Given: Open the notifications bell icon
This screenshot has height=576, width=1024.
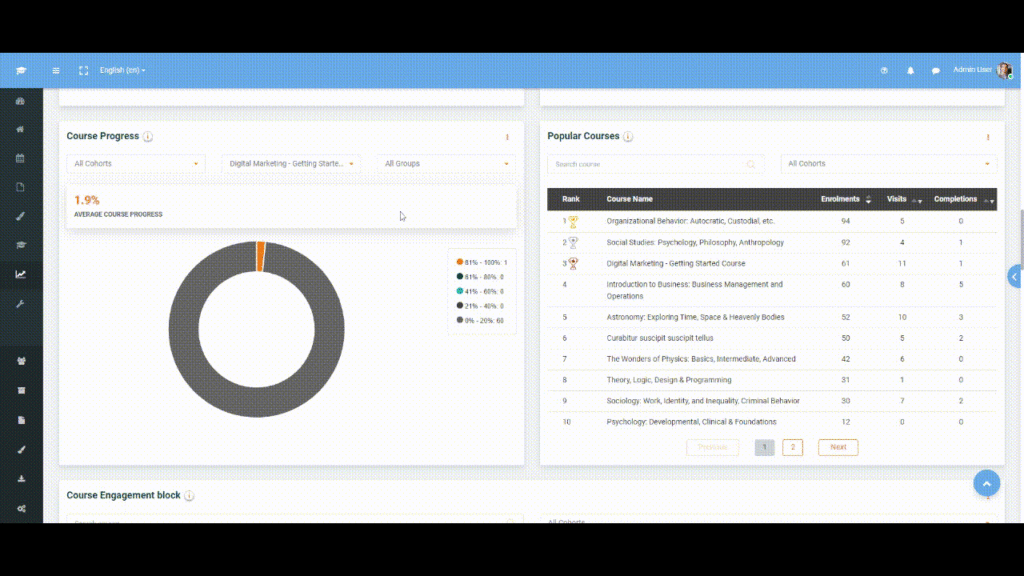Looking at the screenshot, I should pyautogui.click(x=911, y=71).
